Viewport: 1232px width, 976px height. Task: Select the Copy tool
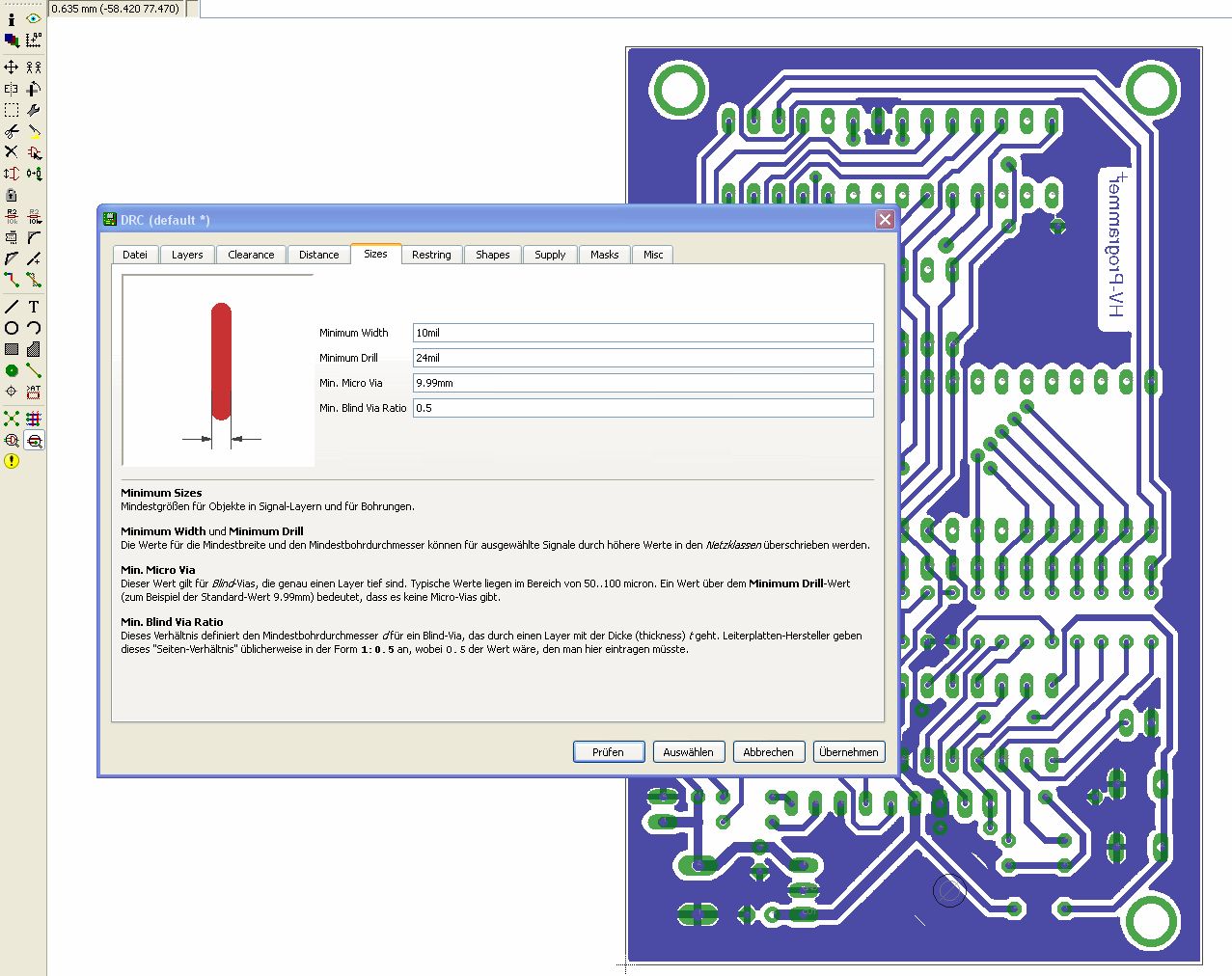click(x=34, y=68)
